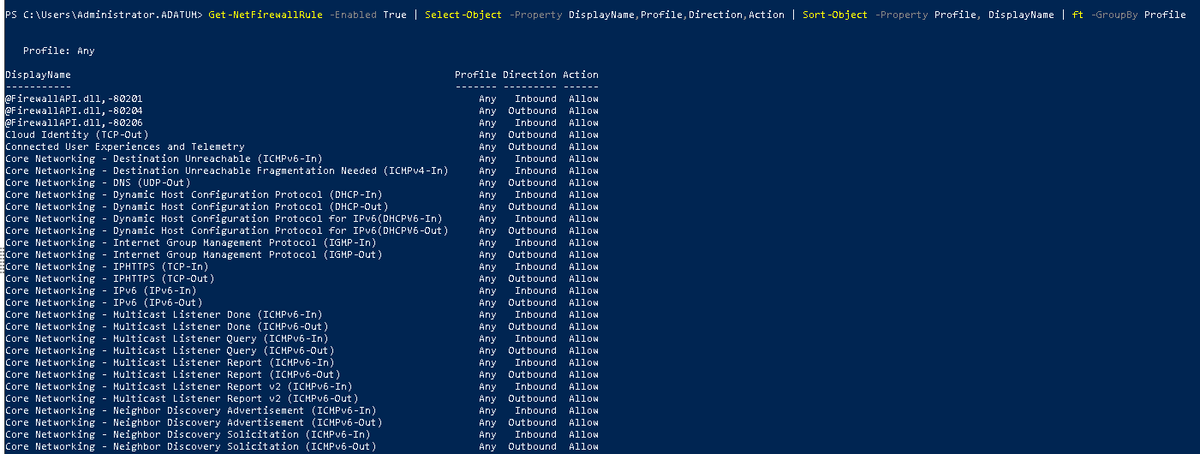Click the Direction column header
1200x454 pixels.
(x=529, y=75)
